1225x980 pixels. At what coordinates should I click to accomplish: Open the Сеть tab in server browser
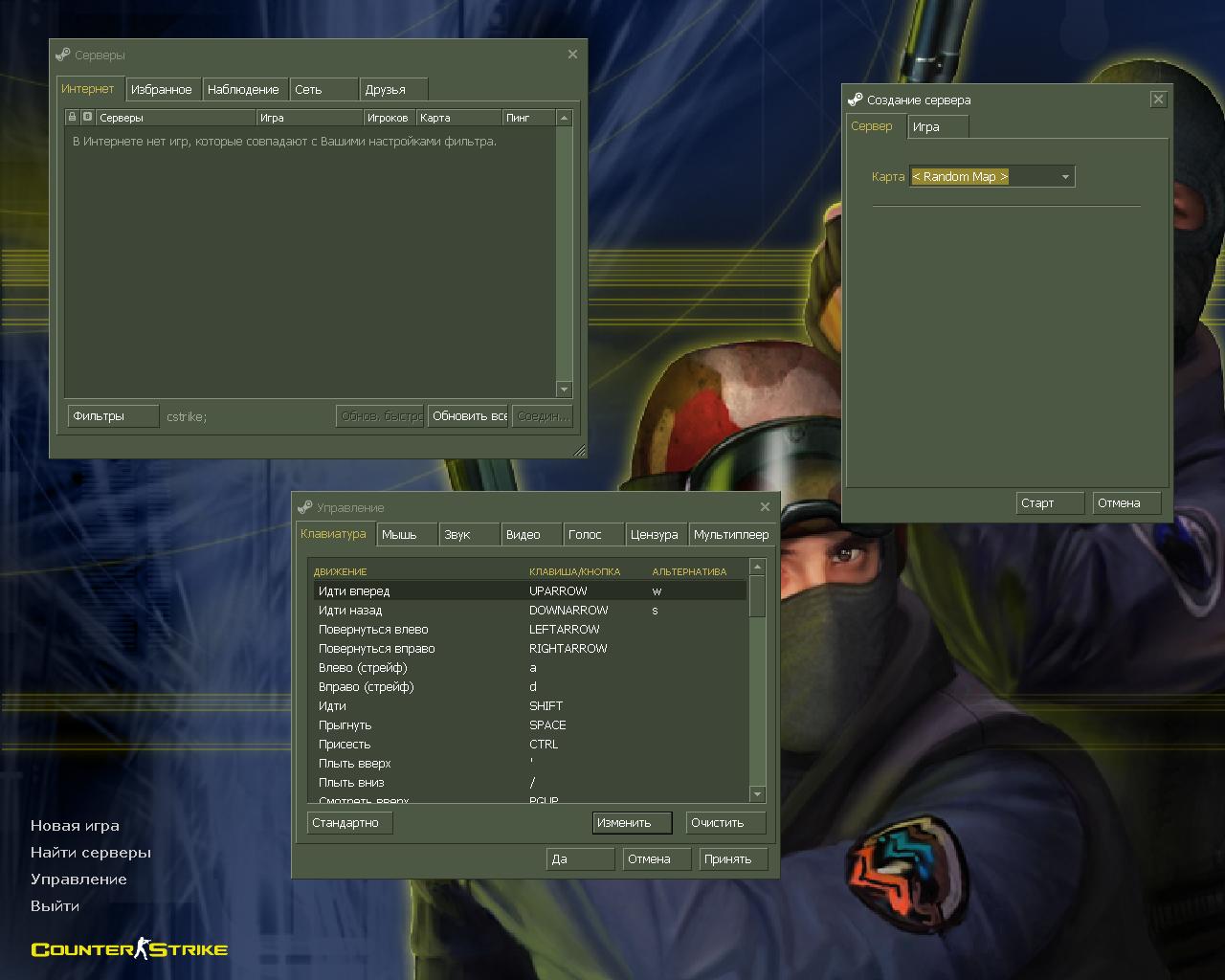point(323,89)
